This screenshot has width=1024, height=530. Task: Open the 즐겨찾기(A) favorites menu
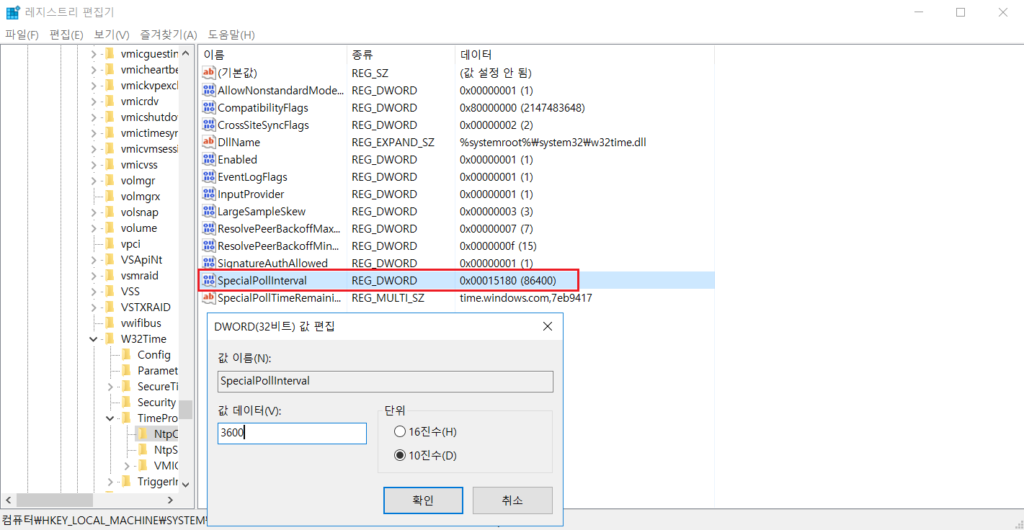168,35
